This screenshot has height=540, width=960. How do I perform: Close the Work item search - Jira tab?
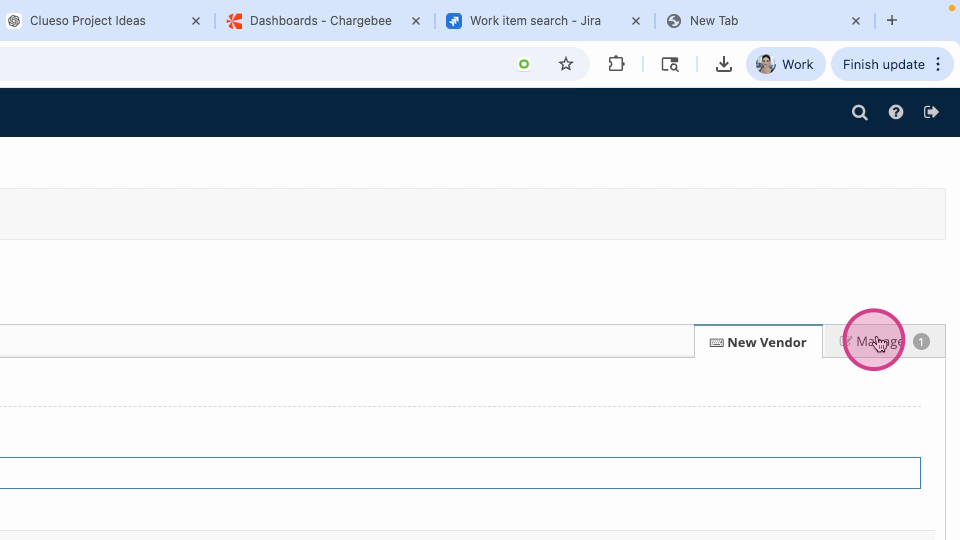coord(636,21)
